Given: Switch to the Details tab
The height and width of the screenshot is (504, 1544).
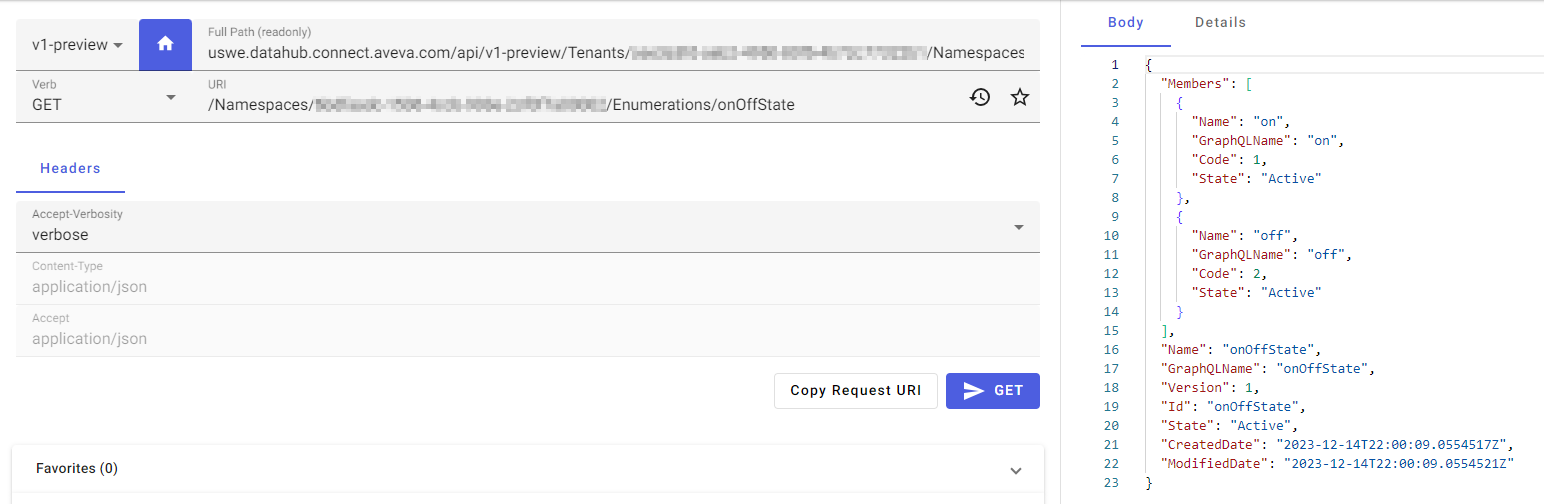Looking at the screenshot, I should 1220,23.
